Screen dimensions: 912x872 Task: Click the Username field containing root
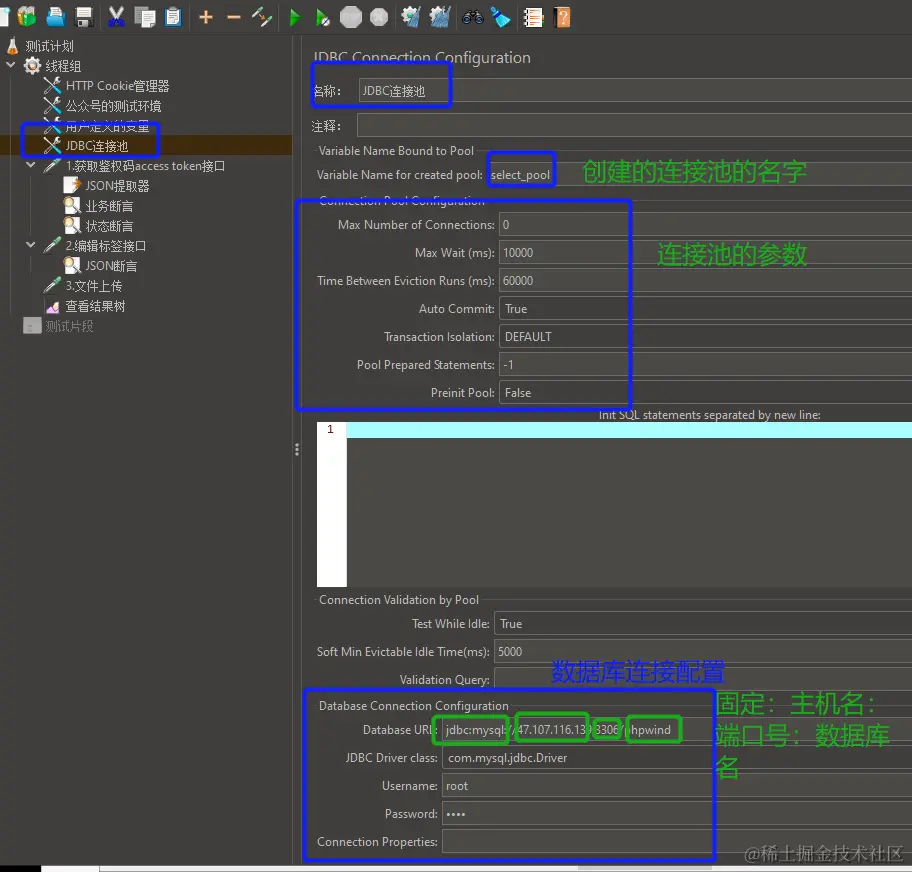point(677,786)
